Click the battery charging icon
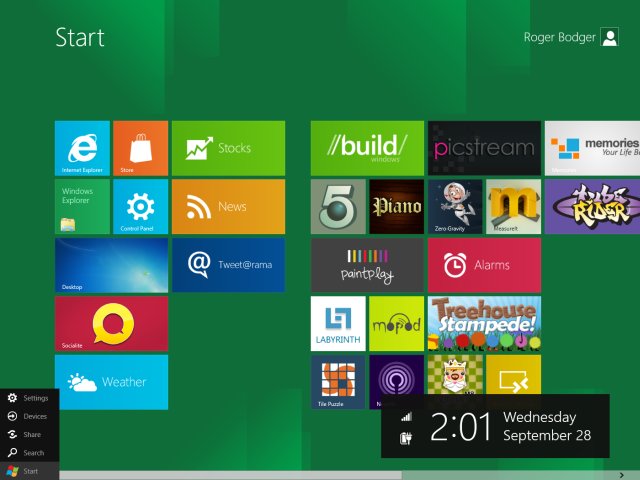 (x=406, y=438)
